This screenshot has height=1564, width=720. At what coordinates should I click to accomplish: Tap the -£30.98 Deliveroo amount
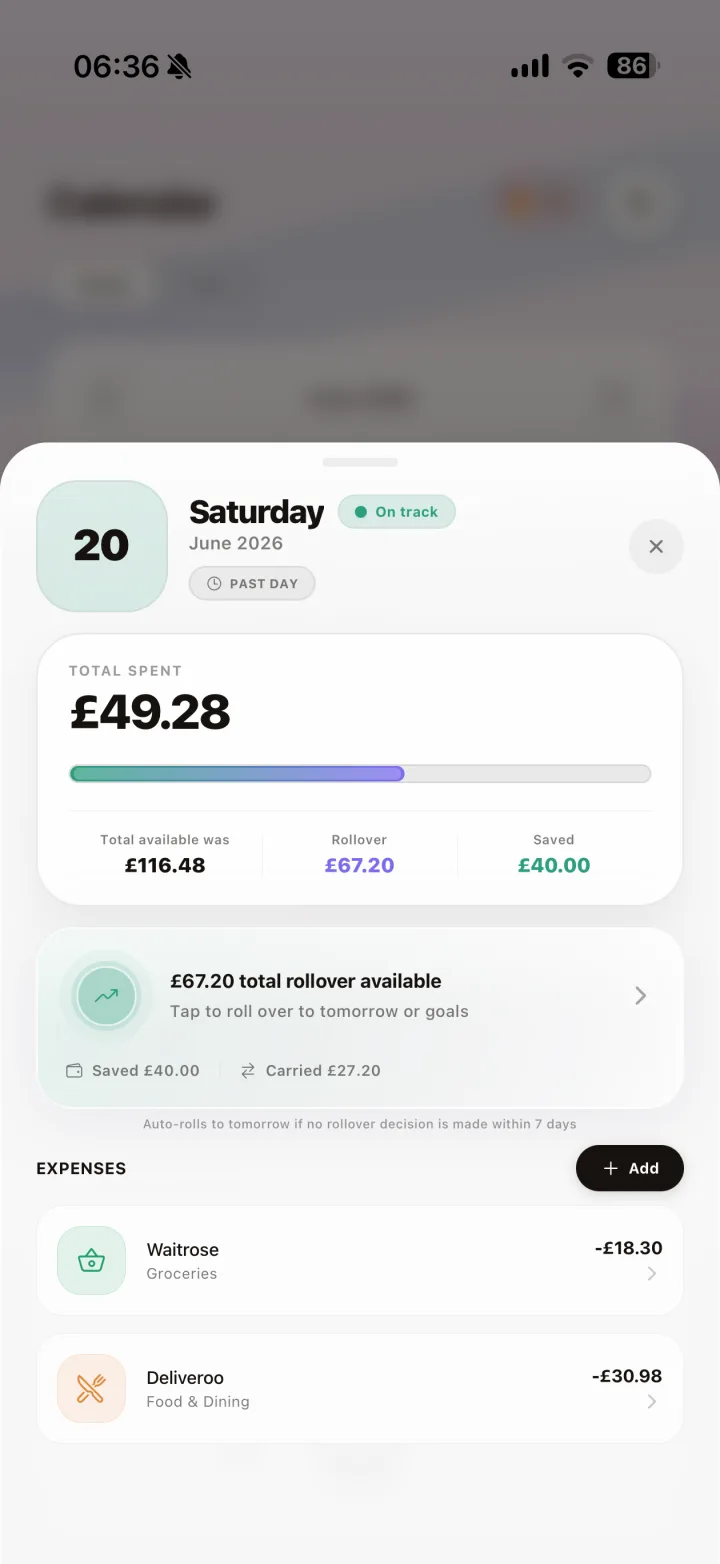click(627, 1377)
